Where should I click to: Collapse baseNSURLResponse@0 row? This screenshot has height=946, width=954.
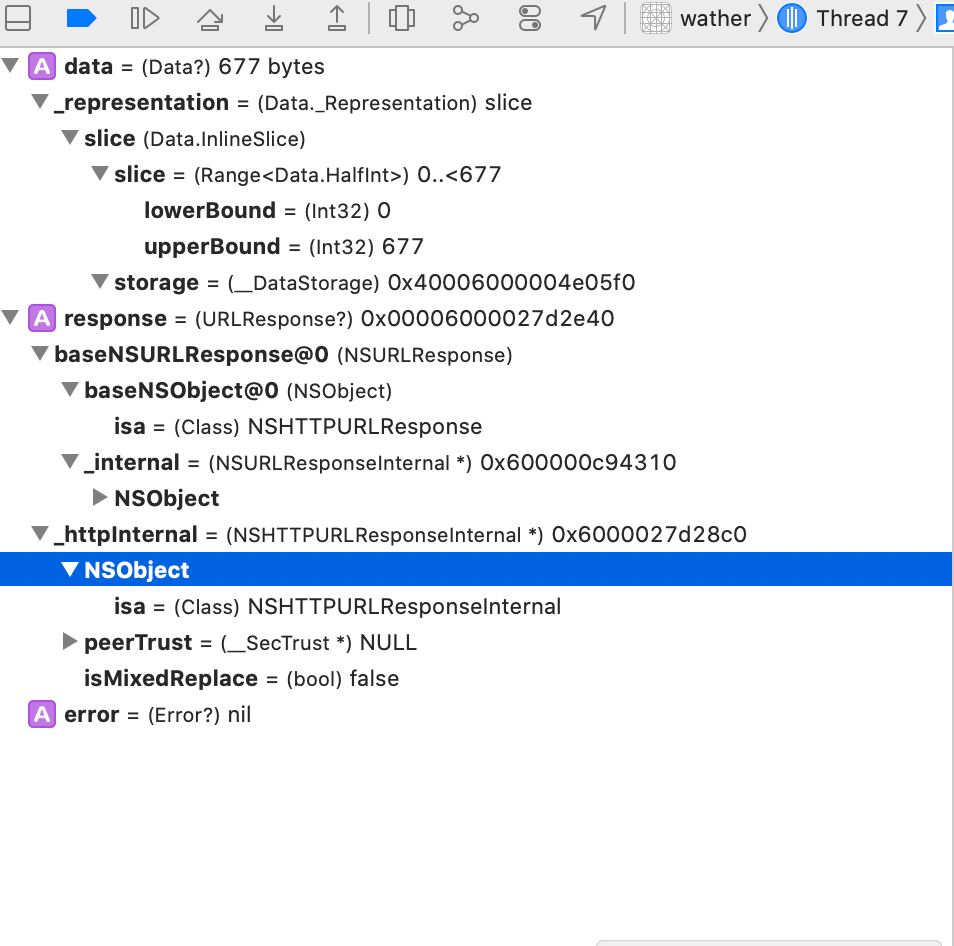(40, 353)
